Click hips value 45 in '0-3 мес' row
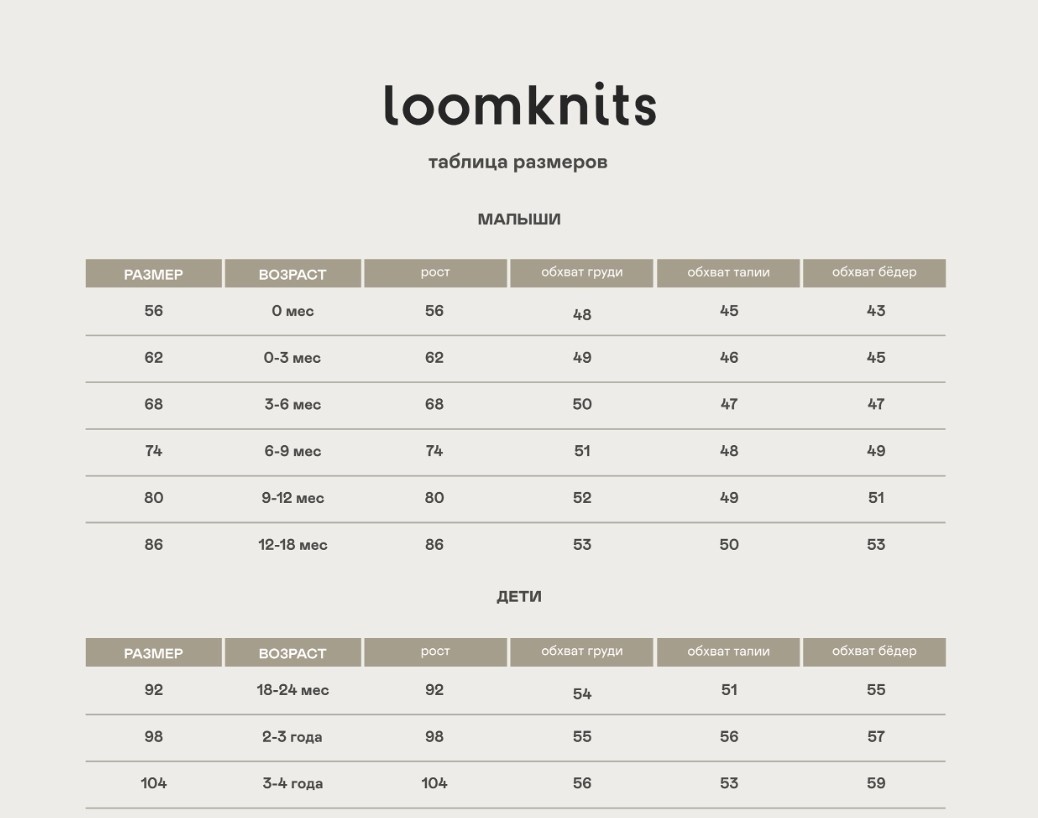The width and height of the screenshot is (1038, 818). click(876, 358)
